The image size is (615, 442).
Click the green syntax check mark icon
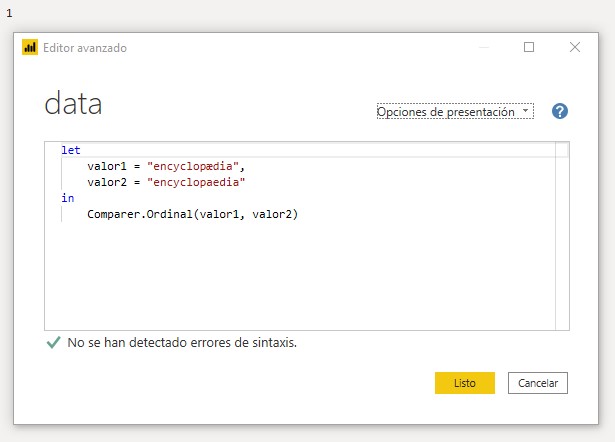(53, 342)
